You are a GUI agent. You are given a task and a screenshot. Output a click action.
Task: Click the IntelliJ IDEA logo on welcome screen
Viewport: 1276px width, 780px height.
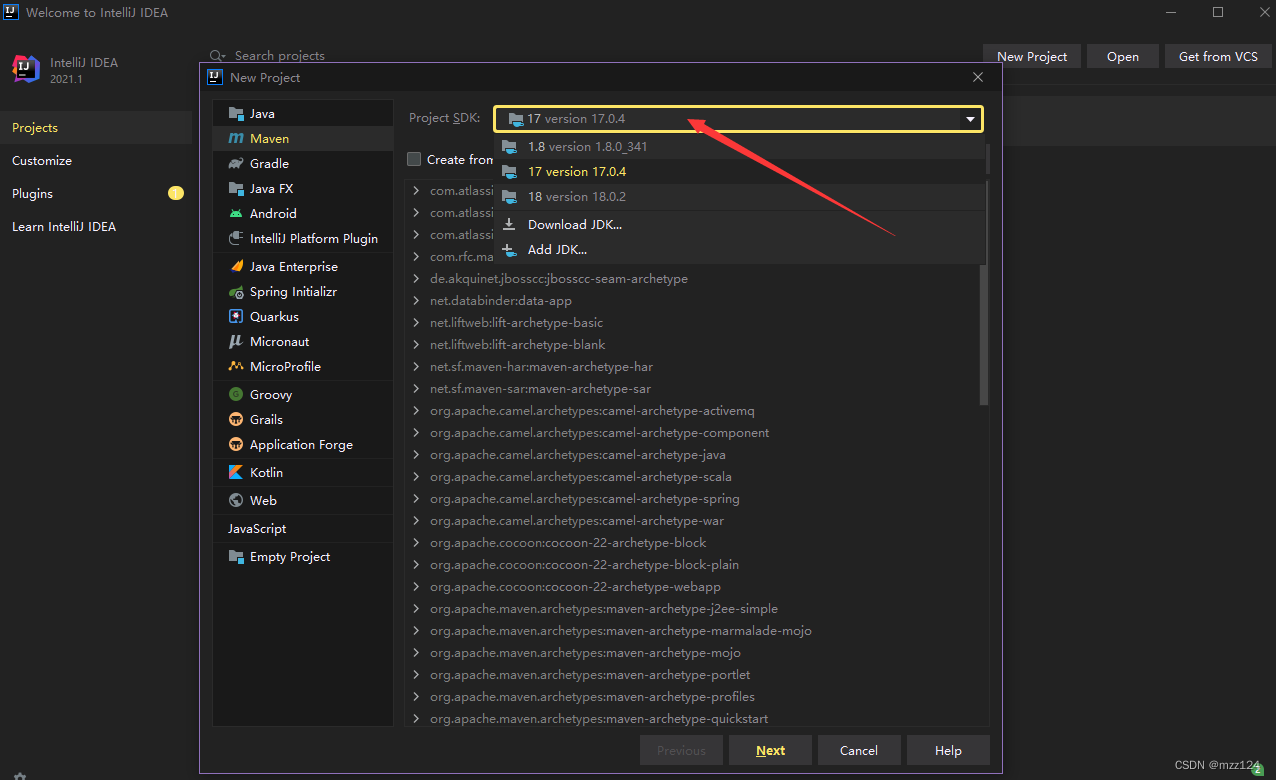pyautogui.click(x=26, y=69)
